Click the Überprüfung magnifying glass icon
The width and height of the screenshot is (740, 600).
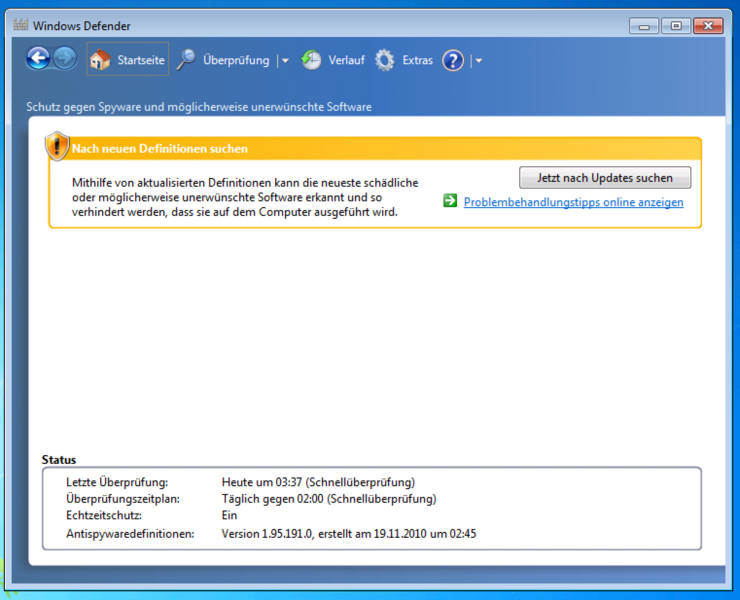[x=186, y=60]
